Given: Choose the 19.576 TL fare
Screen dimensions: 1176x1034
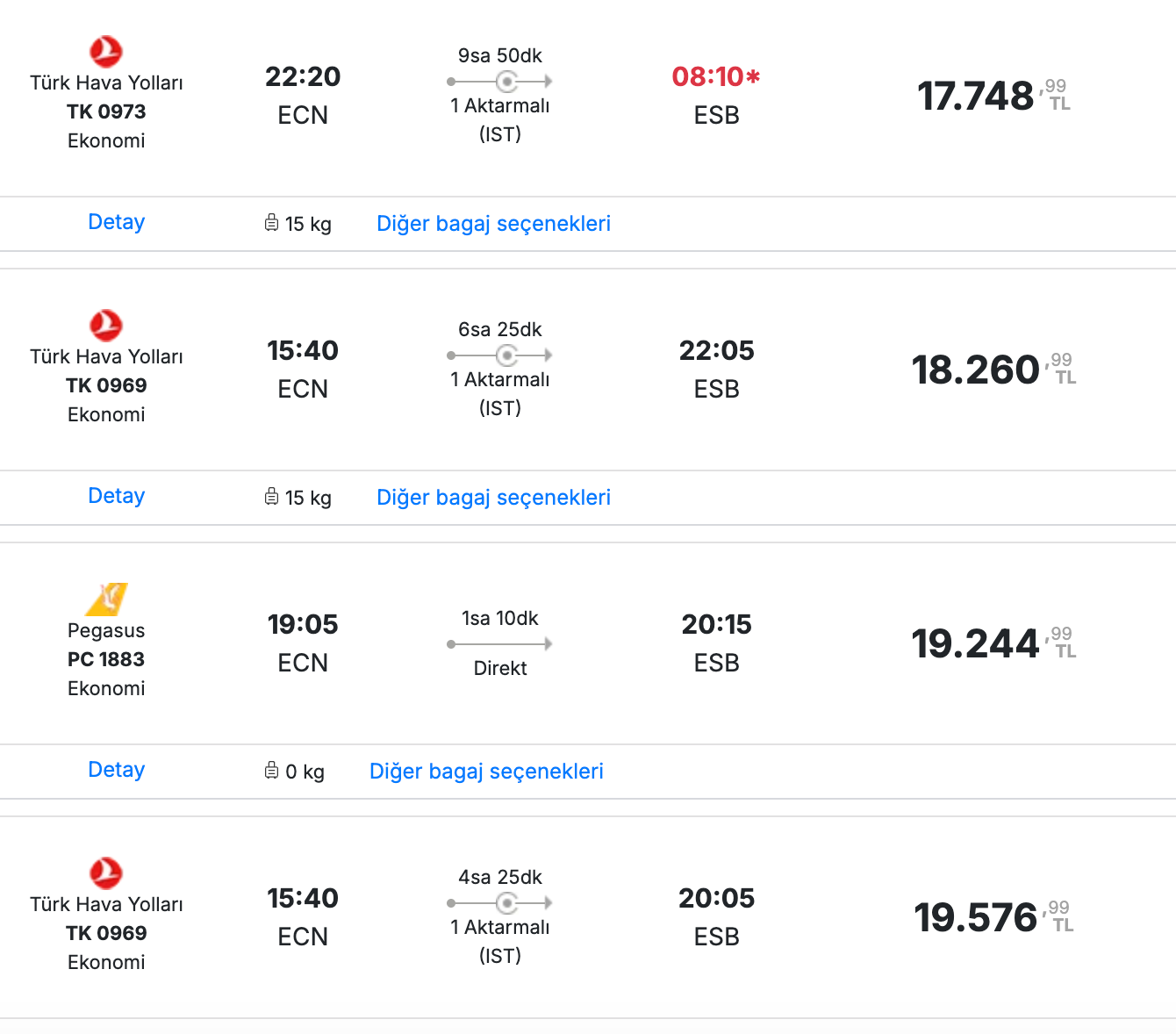Looking at the screenshot, I should point(993,917).
